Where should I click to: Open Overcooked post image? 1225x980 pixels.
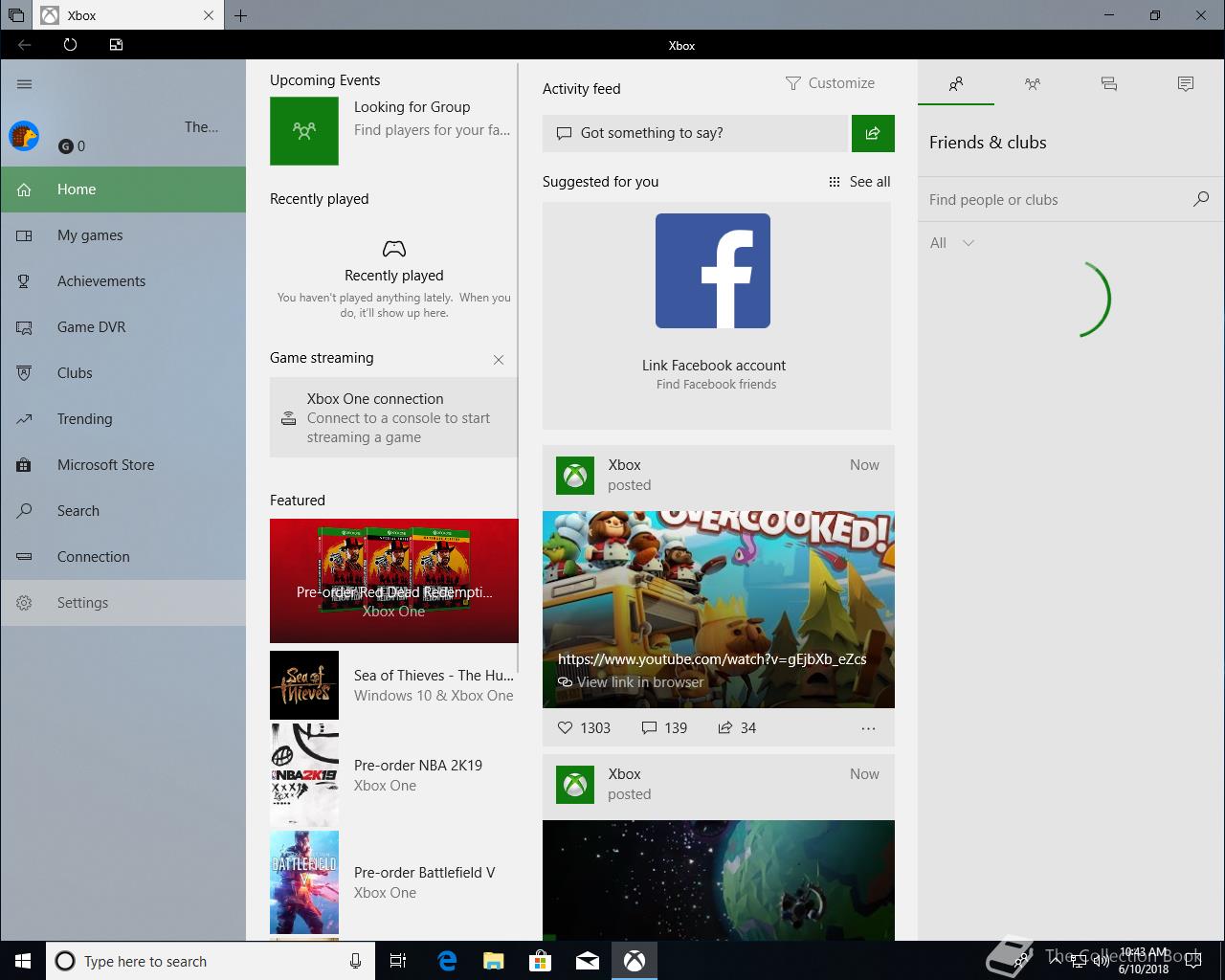pos(719,610)
